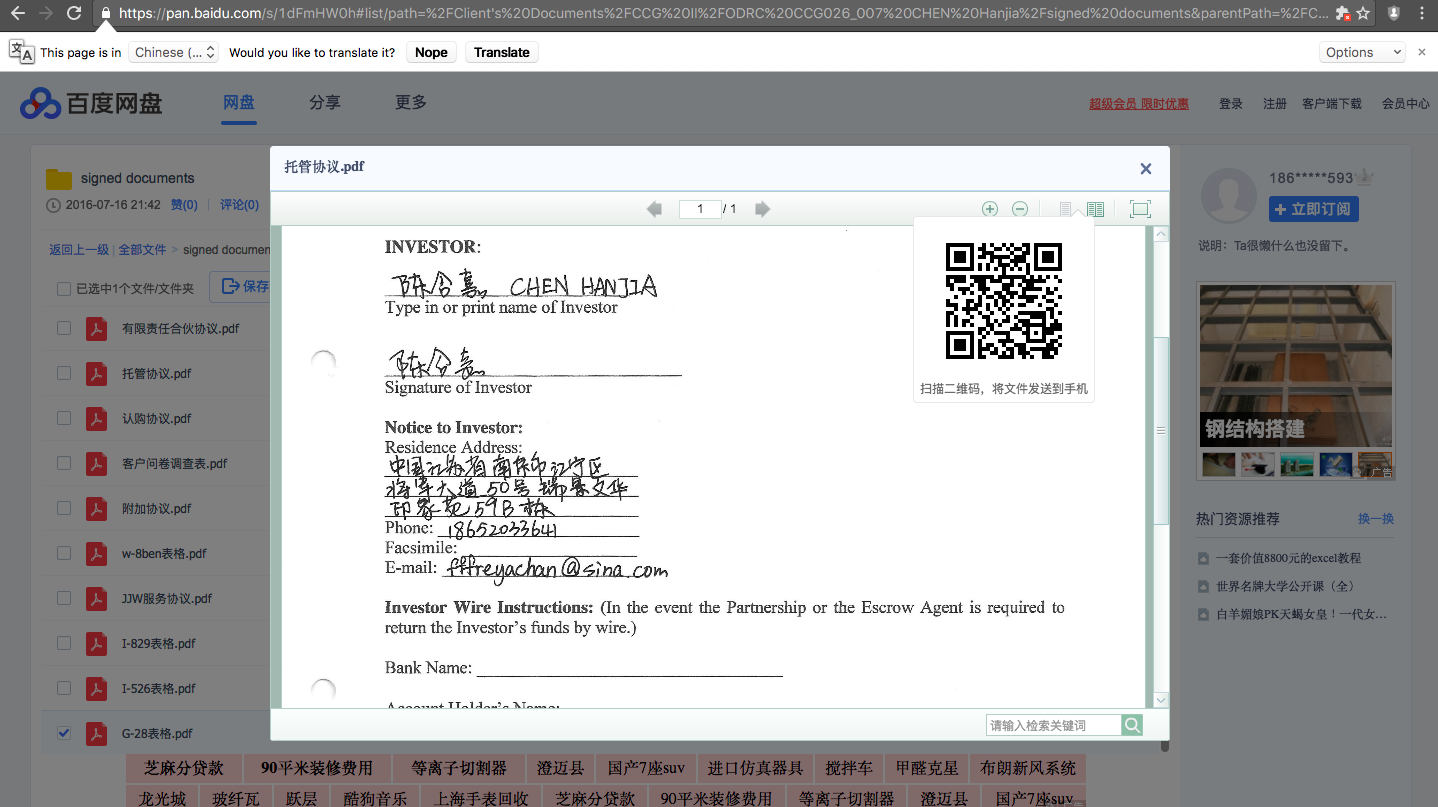Click 返回上一级 to go up one level
Image resolution: width=1438 pixels, height=807 pixels.
point(79,249)
